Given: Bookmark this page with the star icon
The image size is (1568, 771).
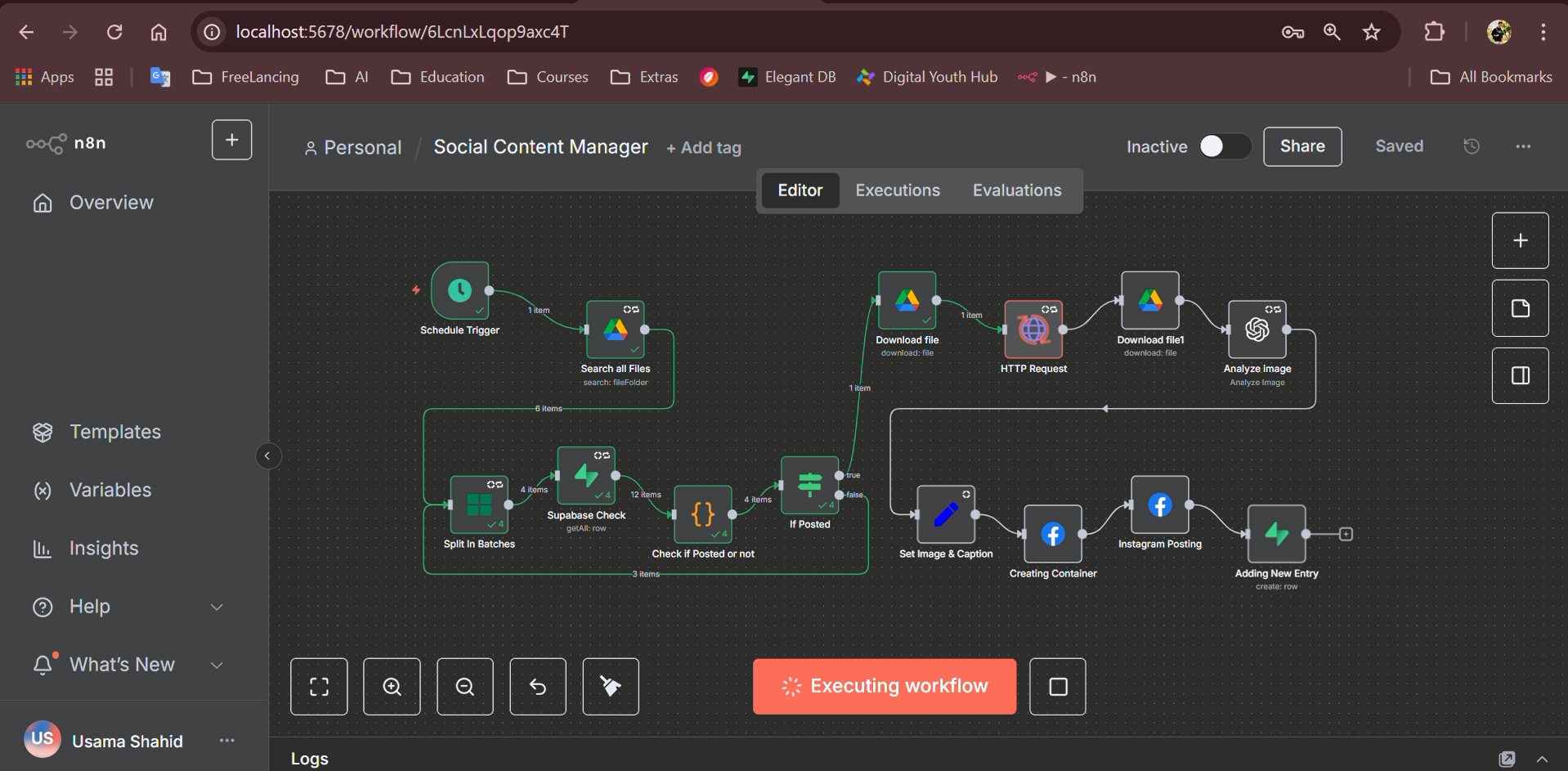Looking at the screenshot, I should pyautogui.click(x=1371, y=32).
